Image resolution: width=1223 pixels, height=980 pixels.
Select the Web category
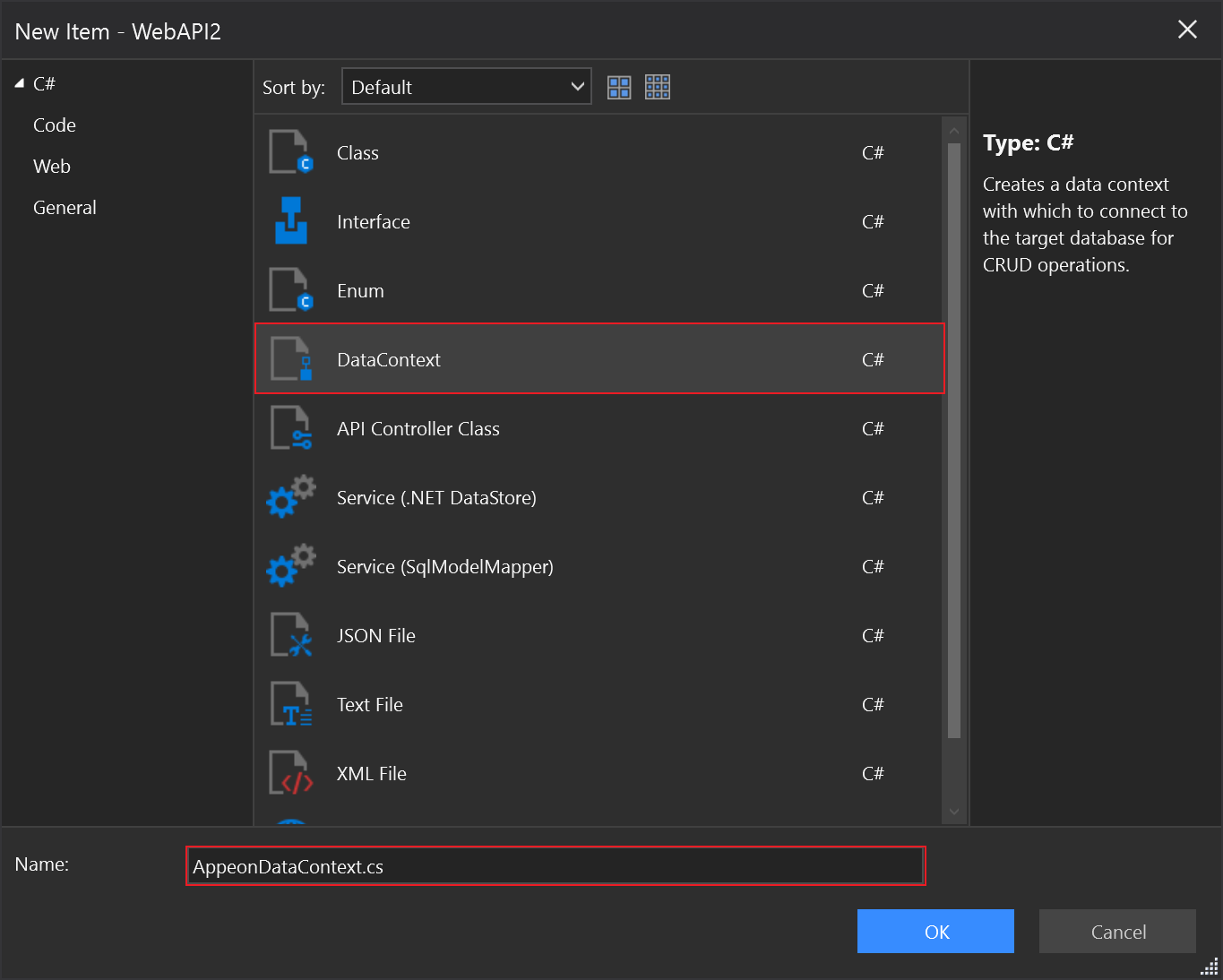[52, 167]
